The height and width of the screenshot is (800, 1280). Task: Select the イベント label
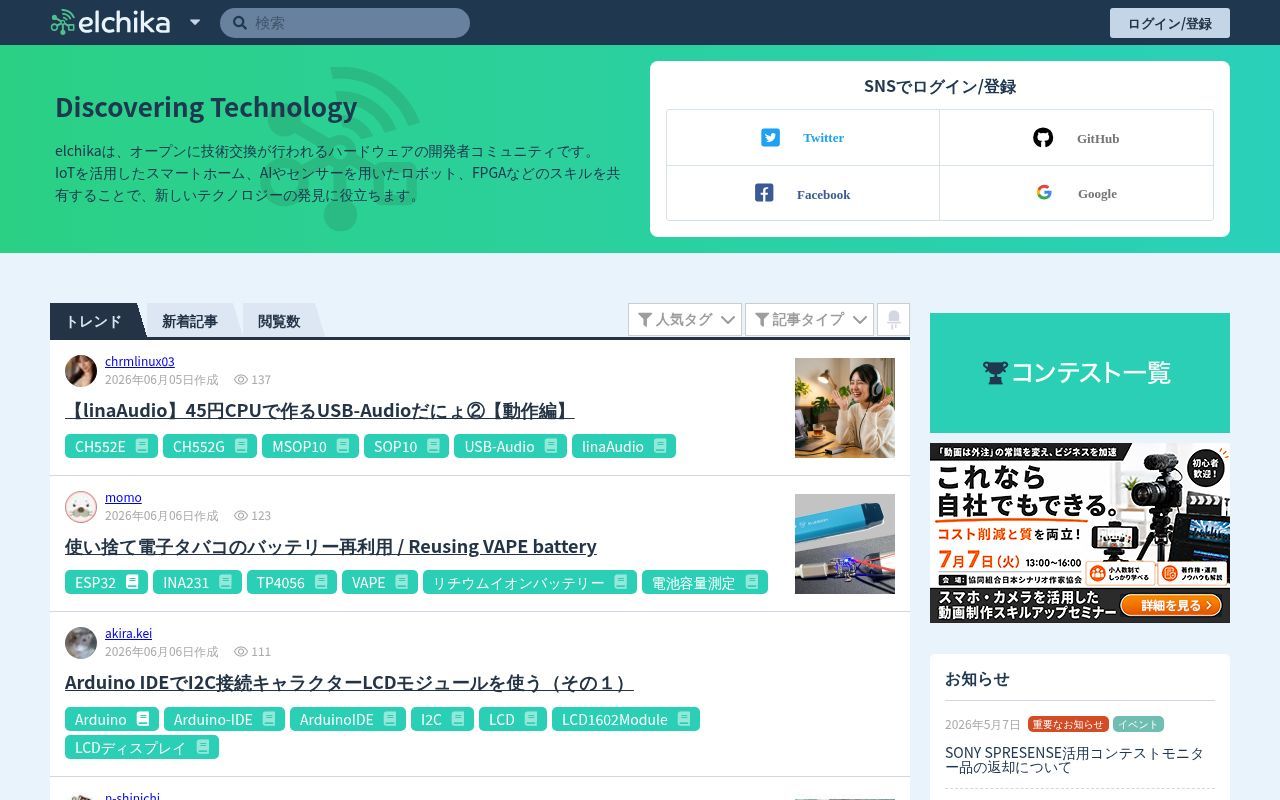pyautogui.click(x=1138, y=724)
